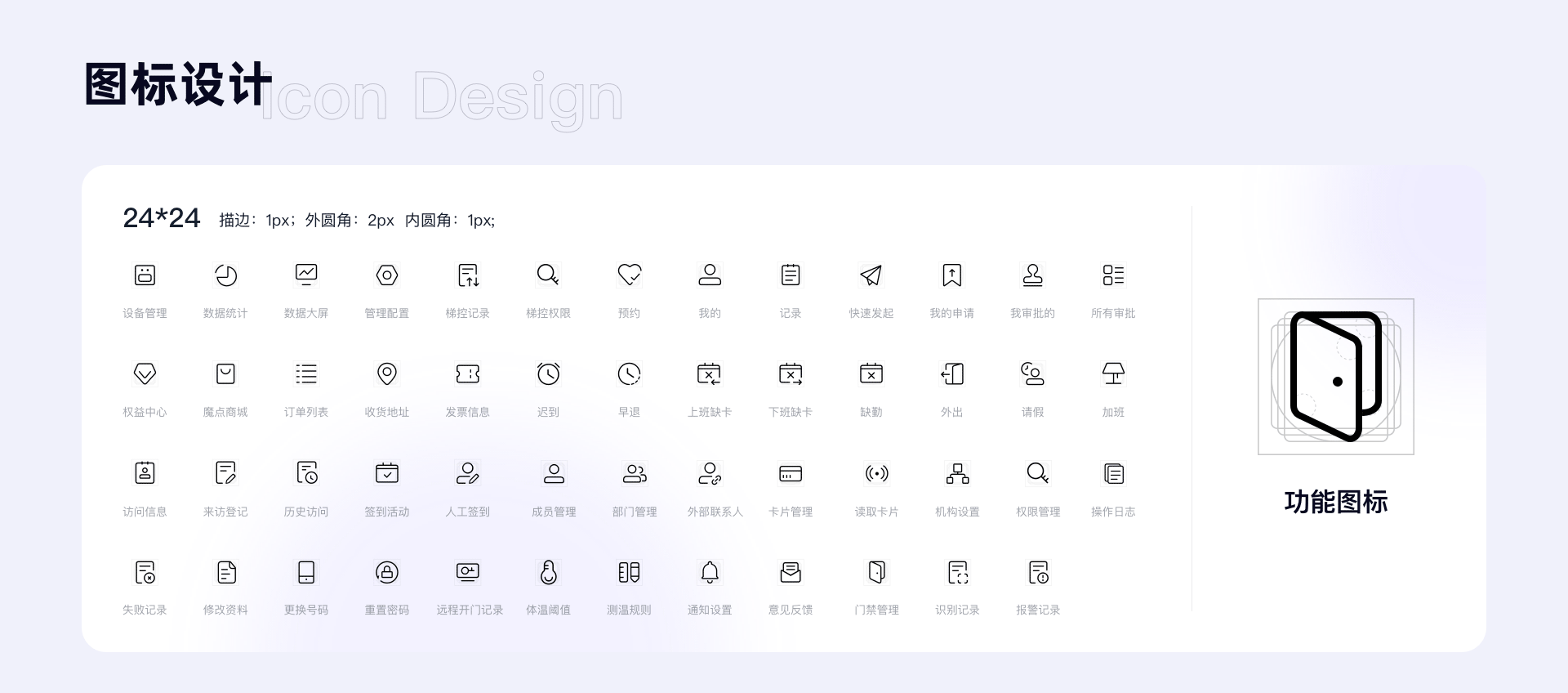
Task: Select the 报警记录 document alert icon
Action: click(1038, 572)
